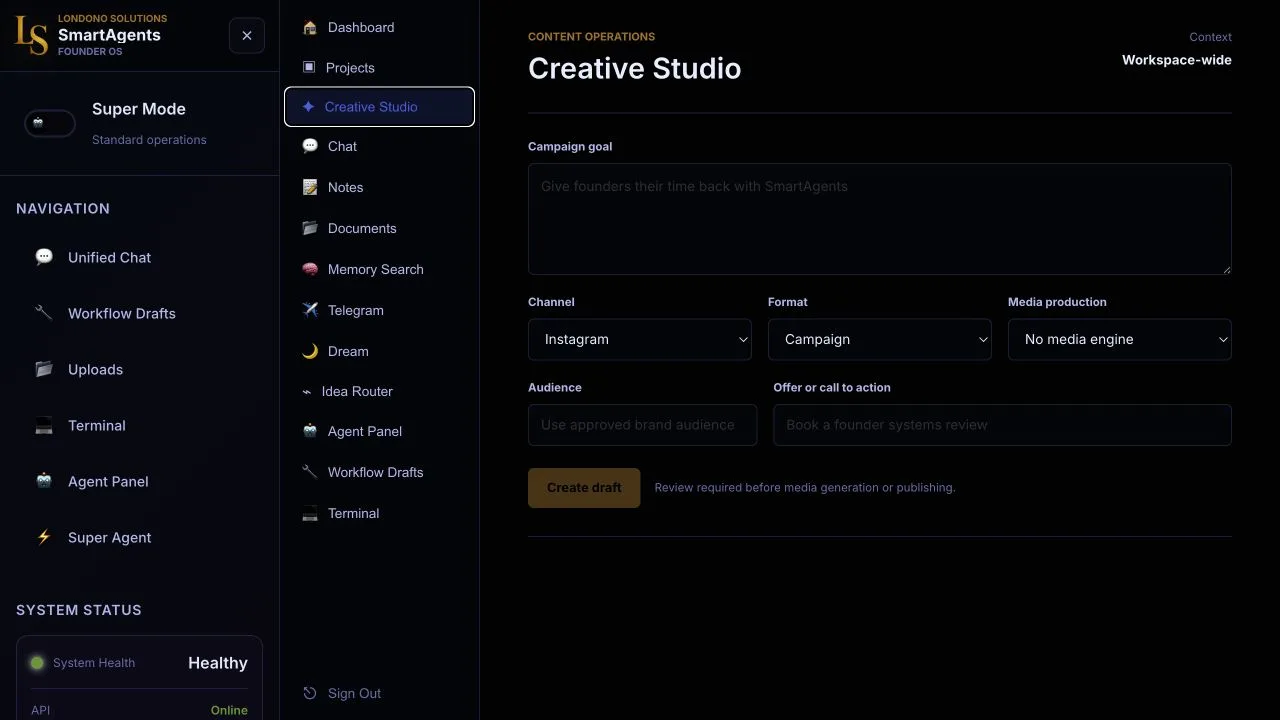The width and height of the screenshot is (1280, 720).
Task: Click the LS Londono Solutions logo
Action: (31, 35)
